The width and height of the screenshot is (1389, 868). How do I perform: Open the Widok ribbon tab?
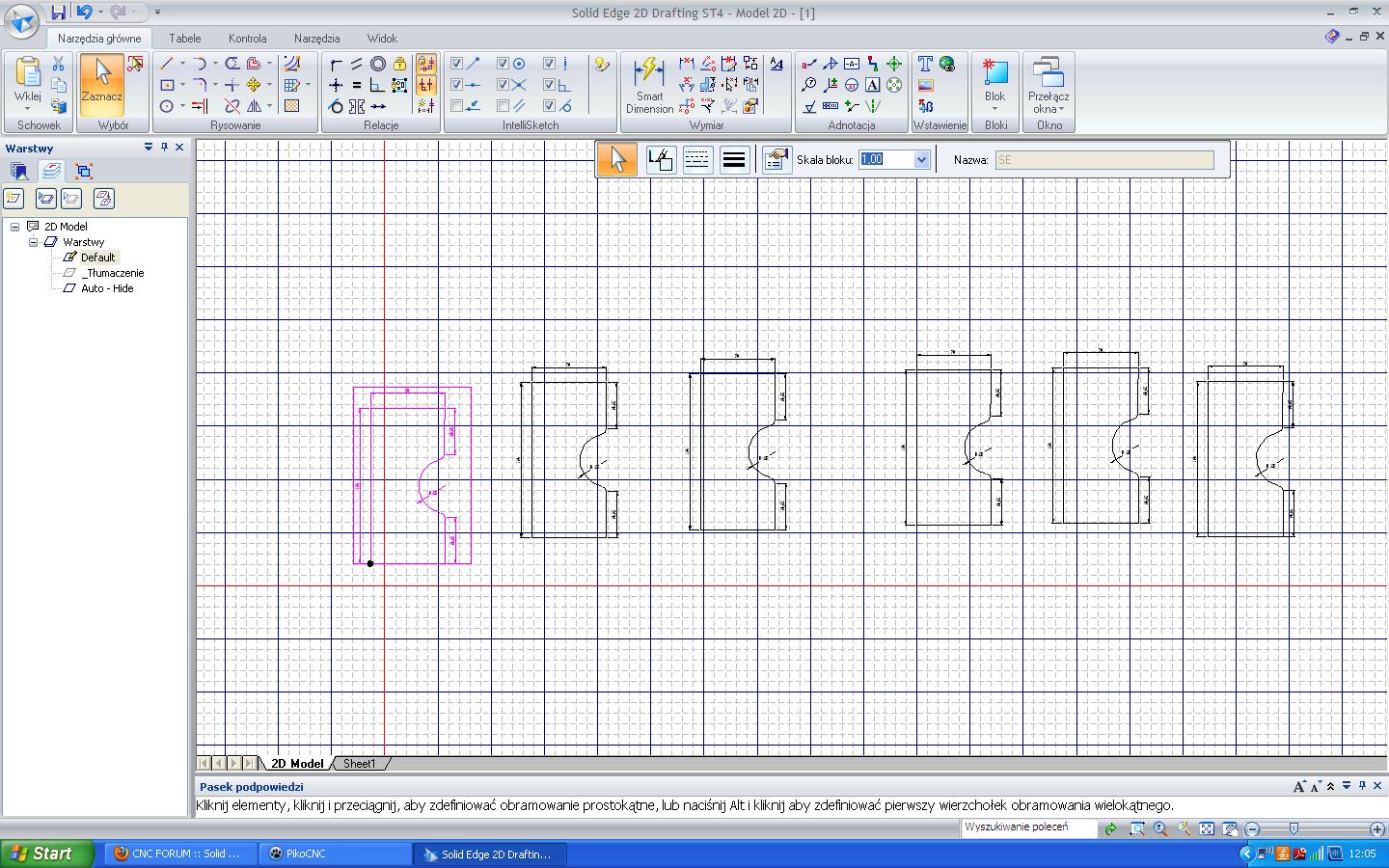pos(382,39)
